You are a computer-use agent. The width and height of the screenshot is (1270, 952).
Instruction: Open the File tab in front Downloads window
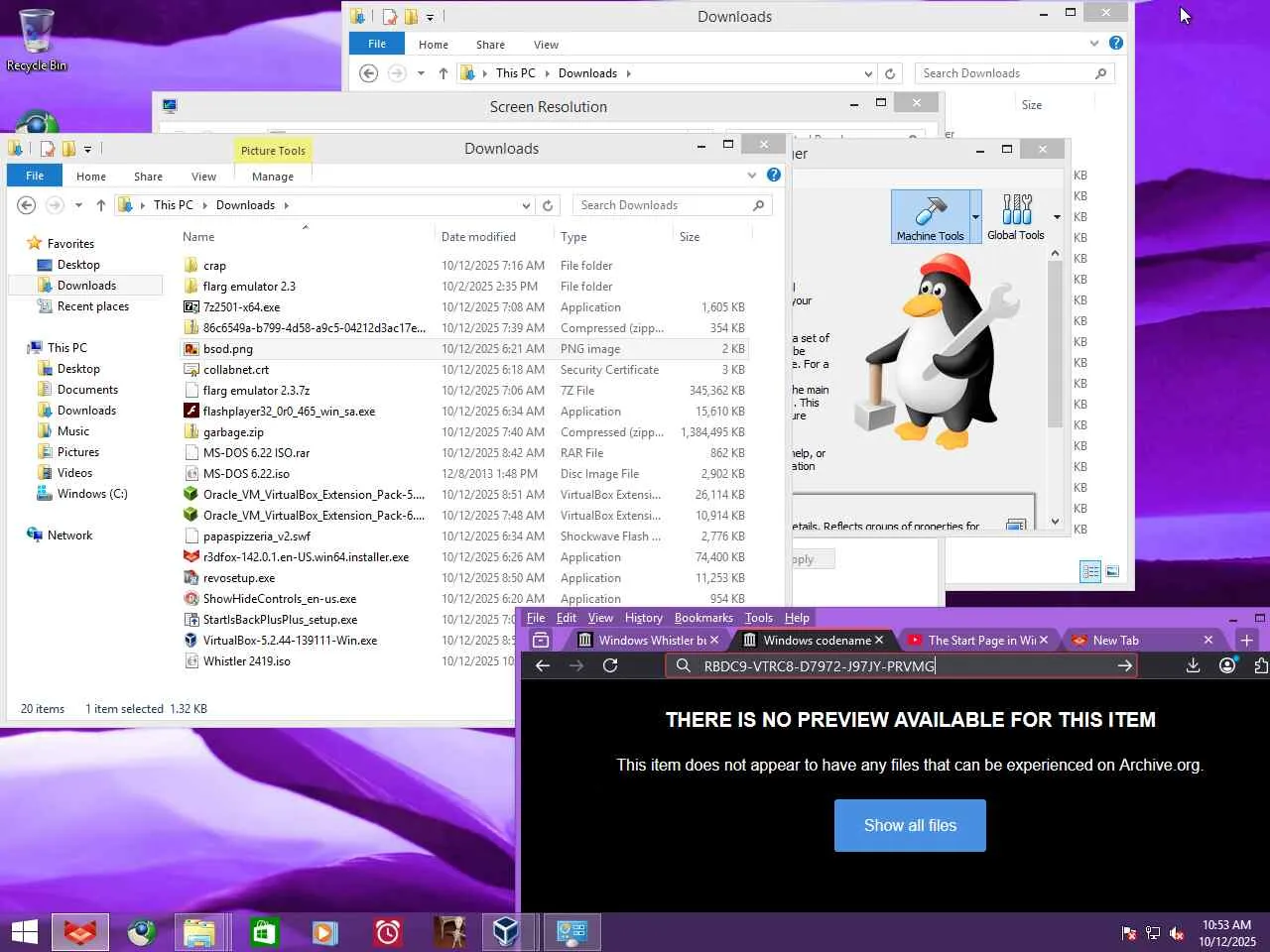click(x=35, y=176)
